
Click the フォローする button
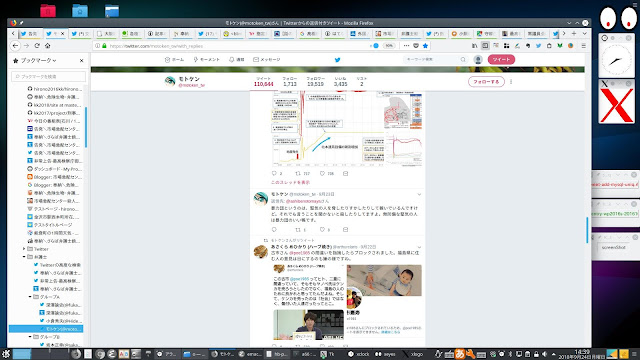tap(486, 82)
